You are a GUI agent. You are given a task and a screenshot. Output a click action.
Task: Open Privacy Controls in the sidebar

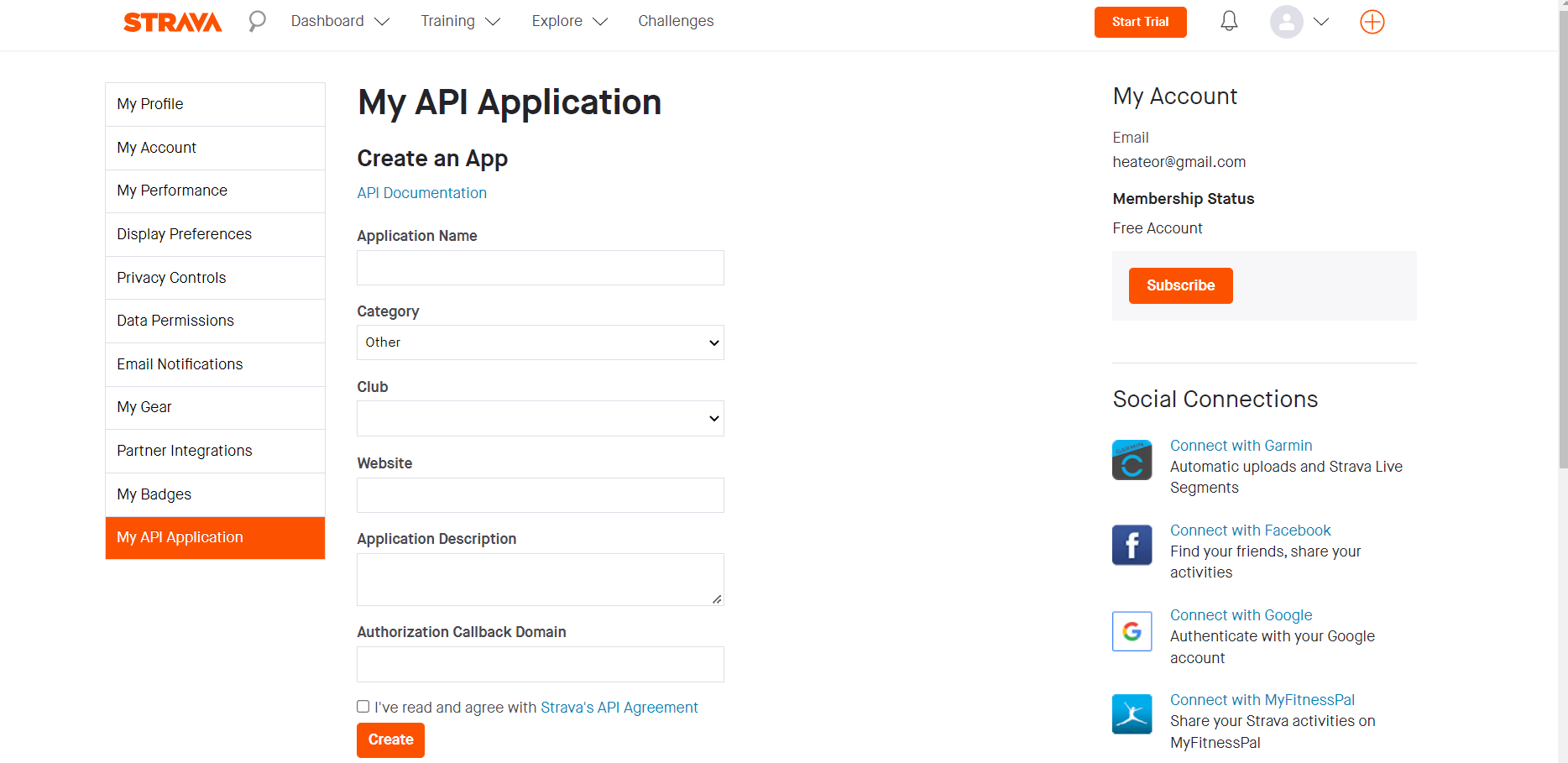171,278
